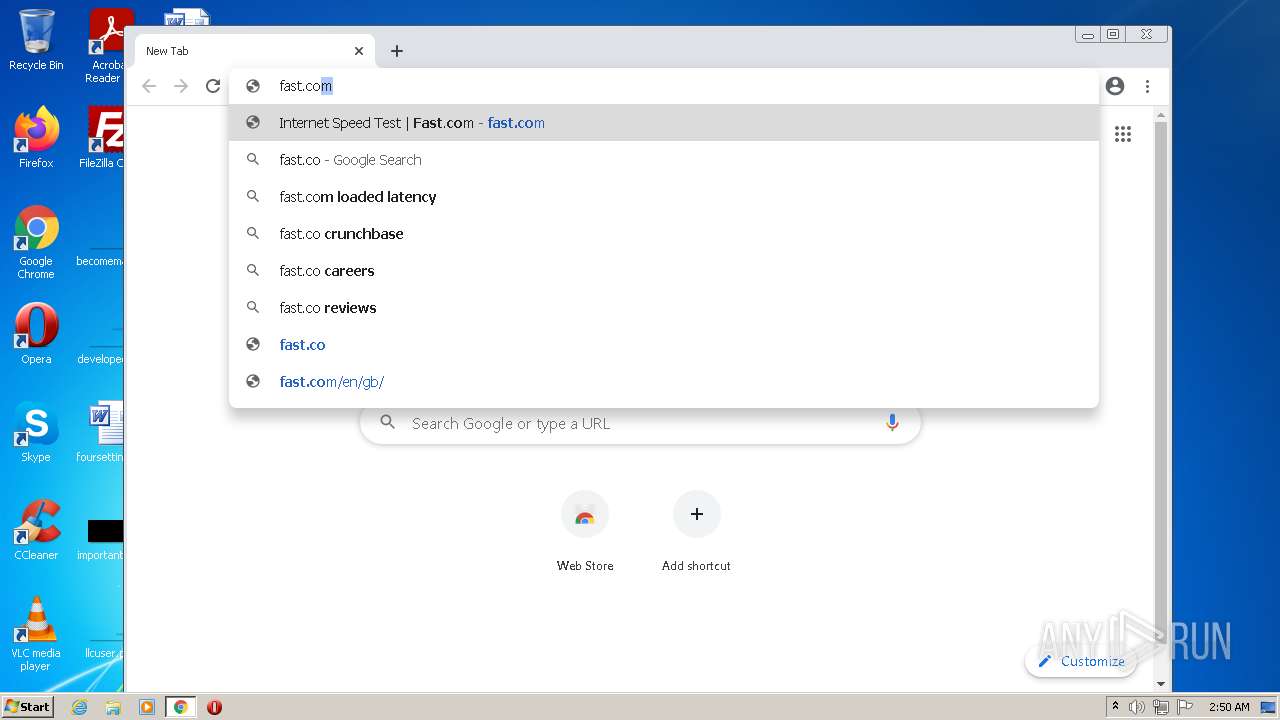Choose fast.co Google Search suggestion
Image resolution: width=1280 pixels, height=720 pixels.
point(664,160)
